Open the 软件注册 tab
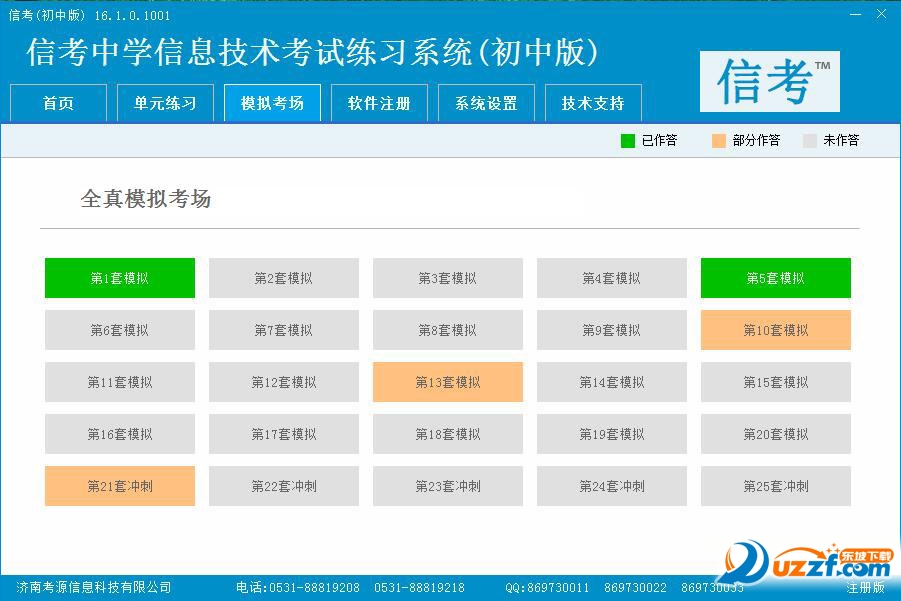This screenshot has width=901, height=601. tap(379, 103)
